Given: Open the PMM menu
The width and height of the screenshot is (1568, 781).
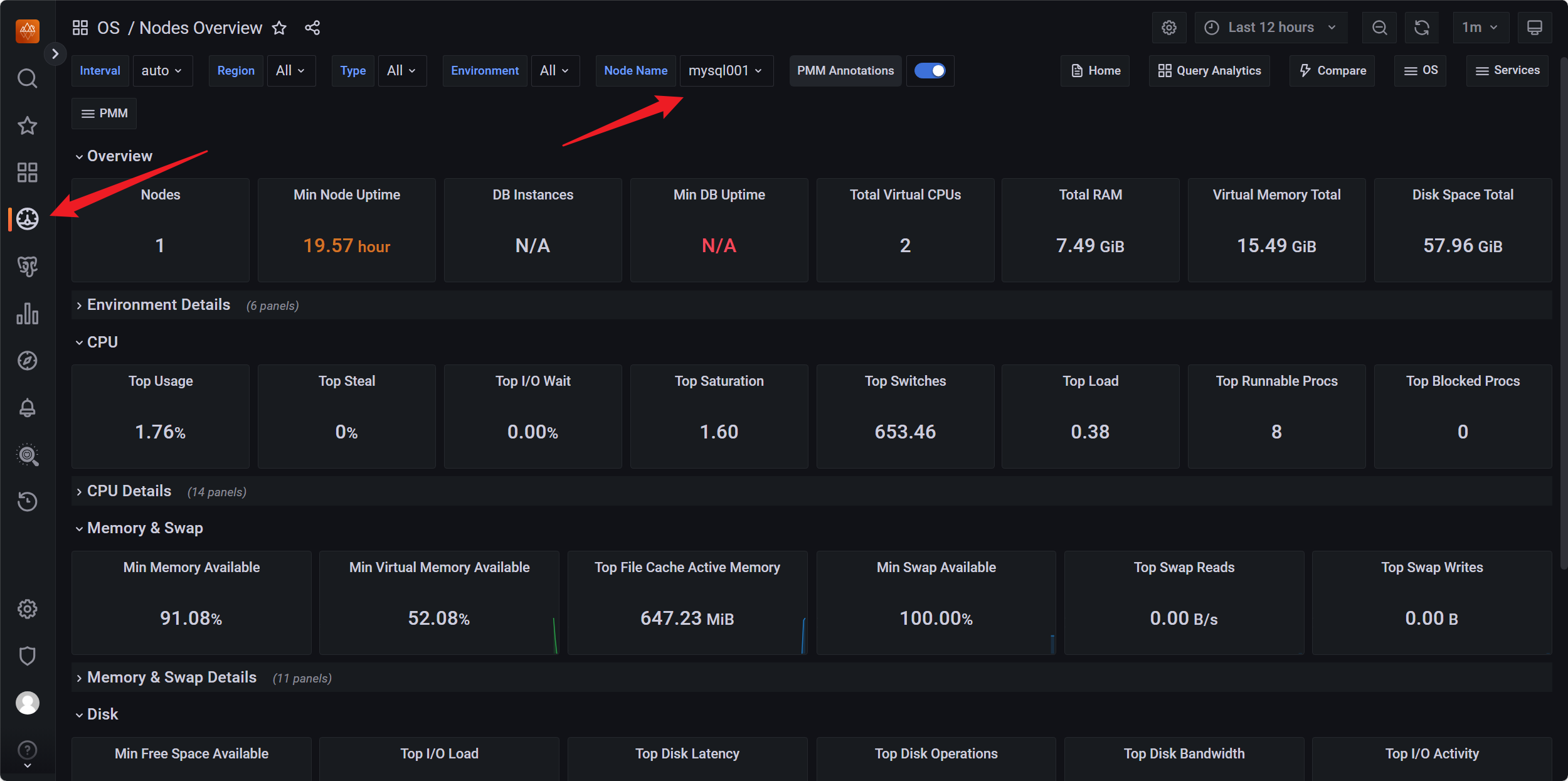Looking at the screenshot, I should point(104,114).
